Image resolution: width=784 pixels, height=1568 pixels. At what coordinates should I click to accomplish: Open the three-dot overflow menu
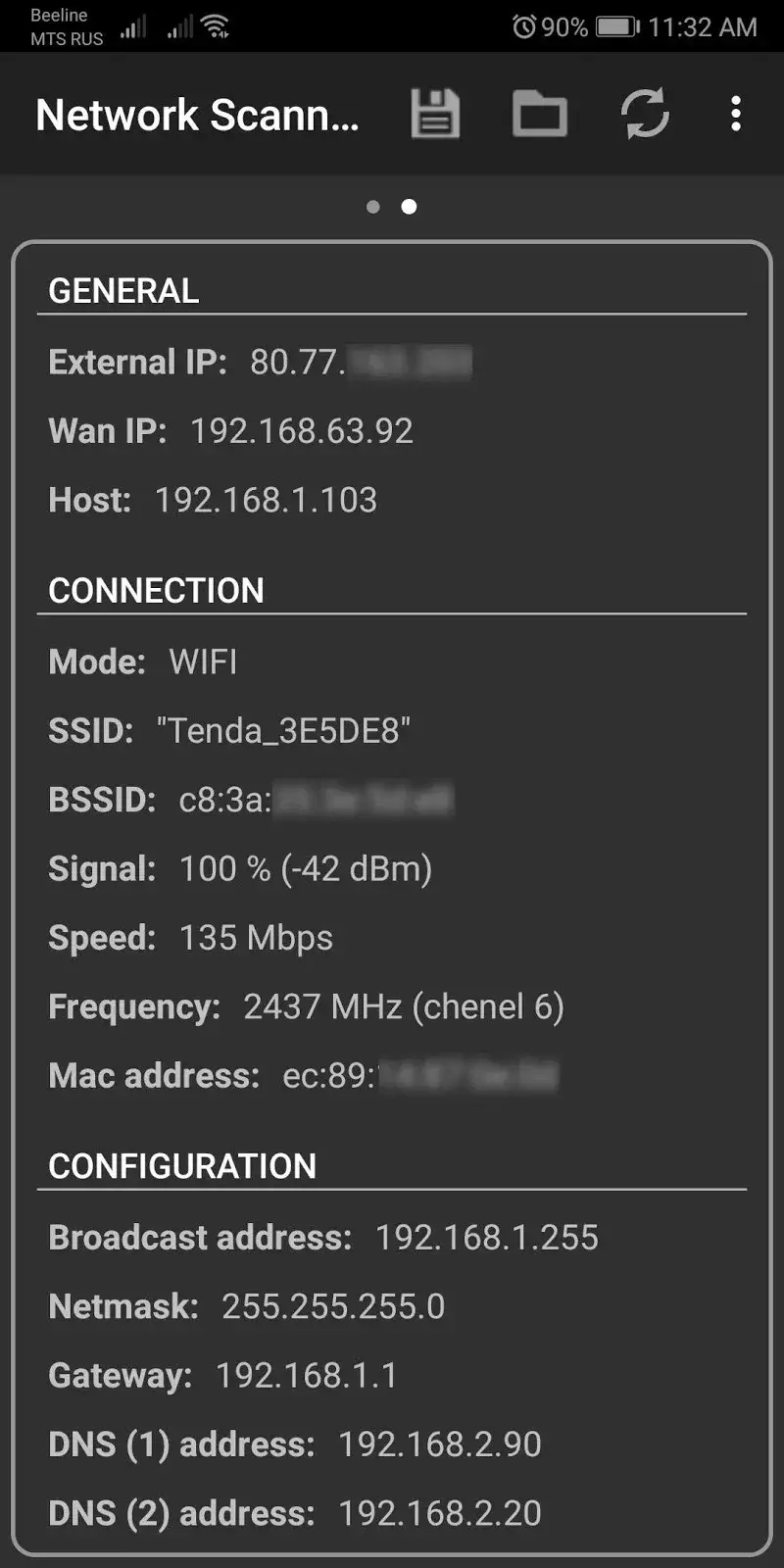736,115
